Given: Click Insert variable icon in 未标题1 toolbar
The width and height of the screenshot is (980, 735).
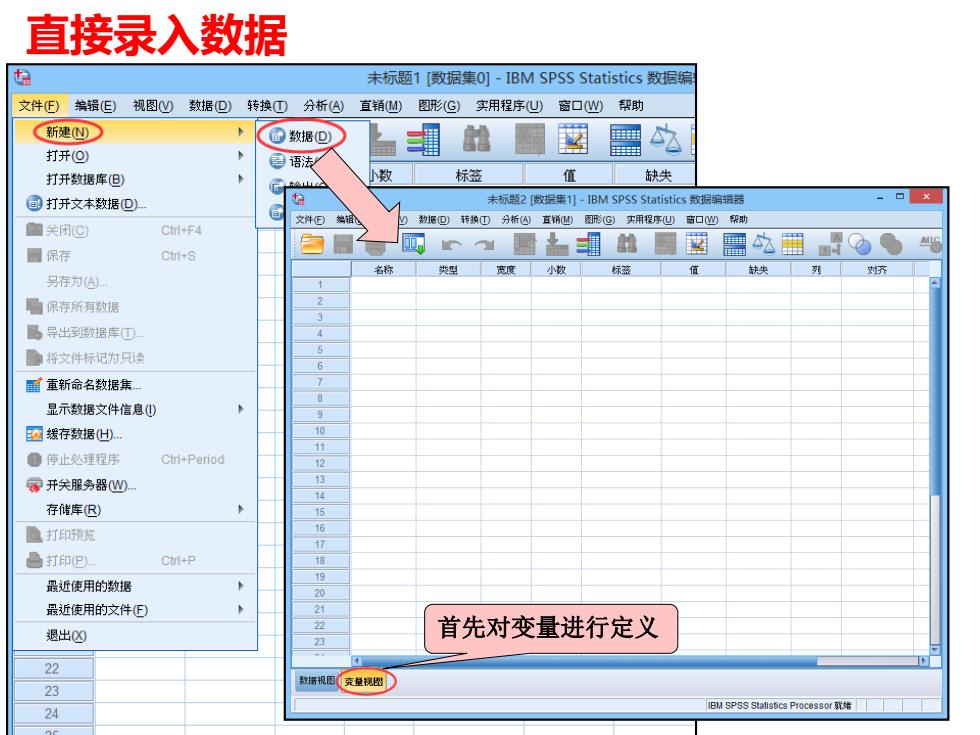Looking at the screenshot, I should coord(573,139).
